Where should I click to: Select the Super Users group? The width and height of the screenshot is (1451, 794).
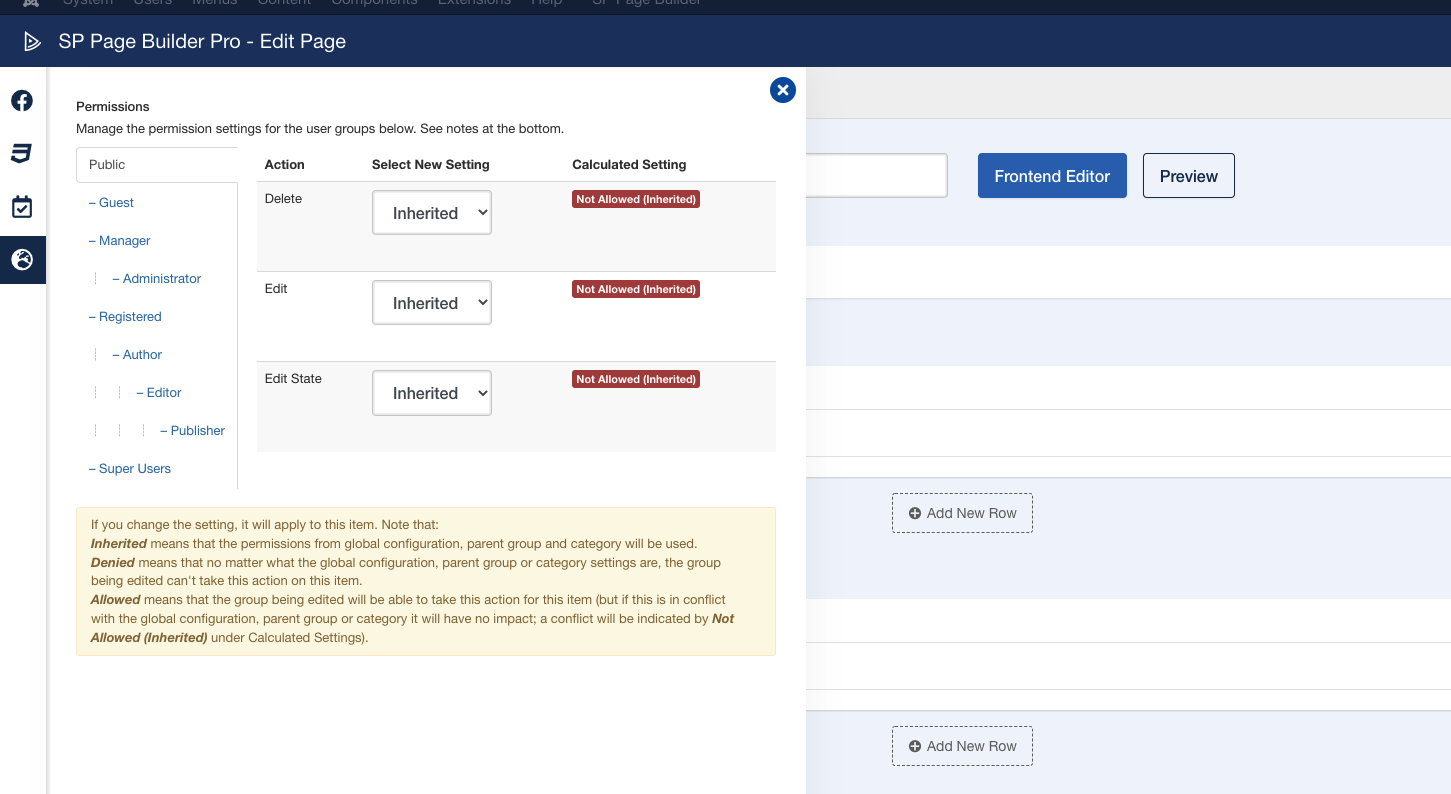[x=134, y=469]
